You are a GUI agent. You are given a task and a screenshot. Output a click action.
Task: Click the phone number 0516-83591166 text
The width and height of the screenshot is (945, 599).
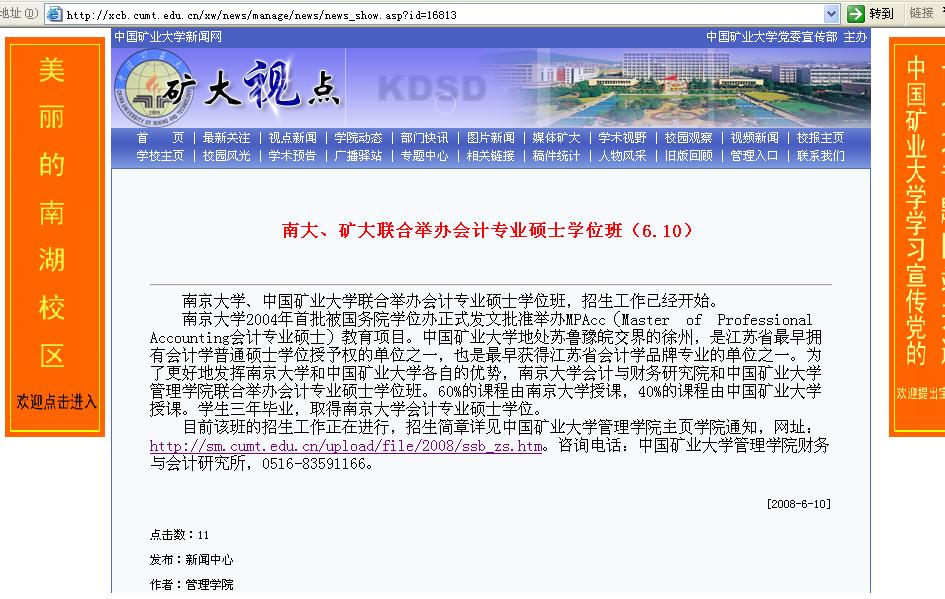click(x=313, y=464)
